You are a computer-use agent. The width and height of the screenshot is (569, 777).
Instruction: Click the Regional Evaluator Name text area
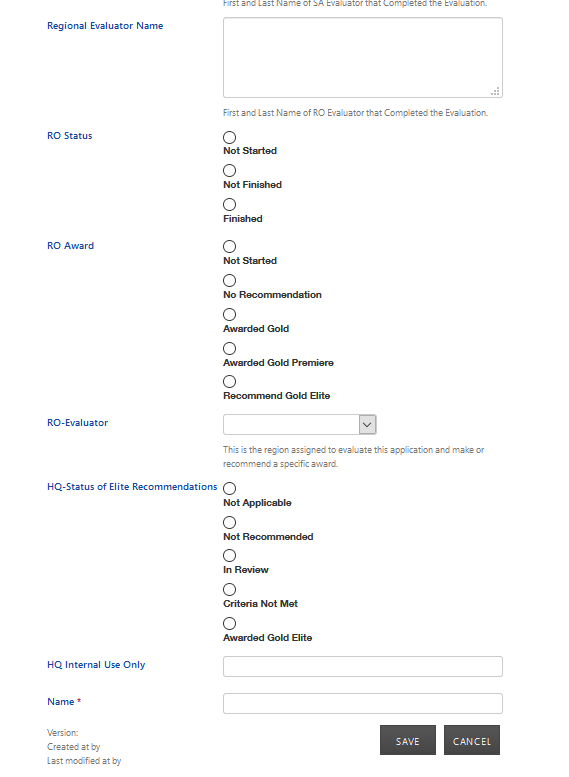363,57
